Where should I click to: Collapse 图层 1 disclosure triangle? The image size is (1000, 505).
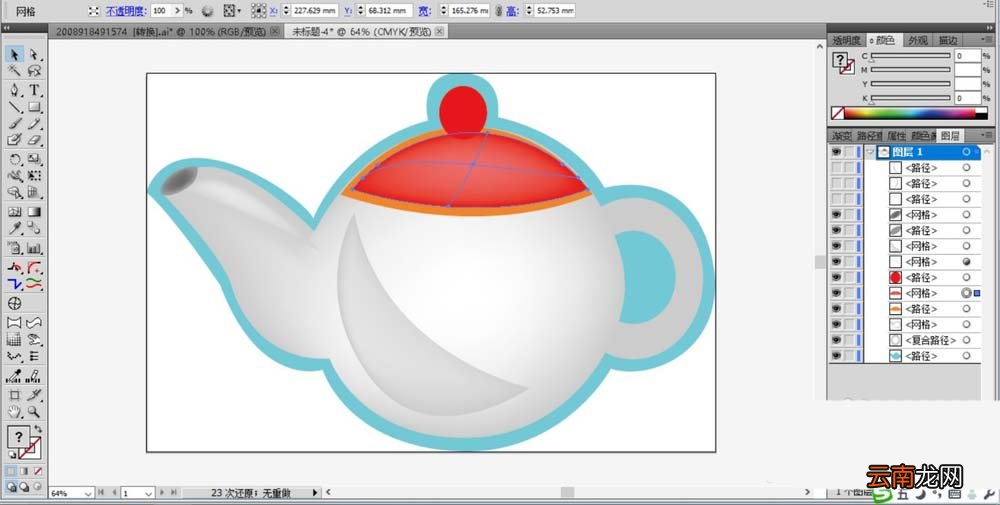pos(870,152)
